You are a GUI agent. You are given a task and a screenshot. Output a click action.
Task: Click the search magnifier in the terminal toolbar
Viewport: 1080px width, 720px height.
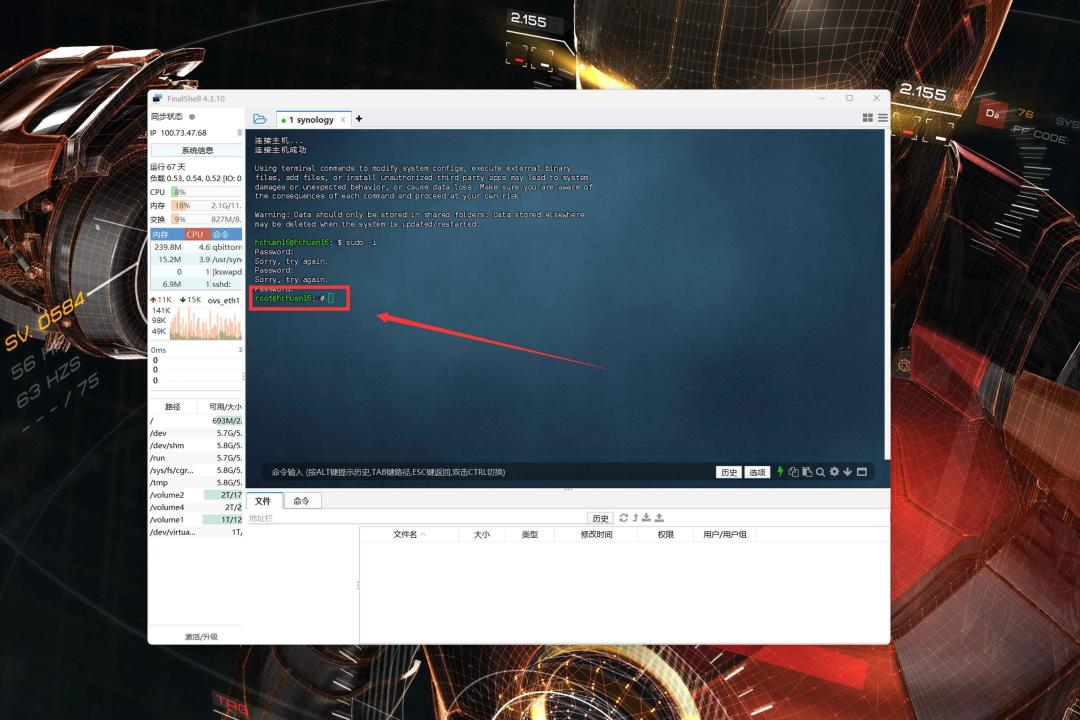pos(821,472)
